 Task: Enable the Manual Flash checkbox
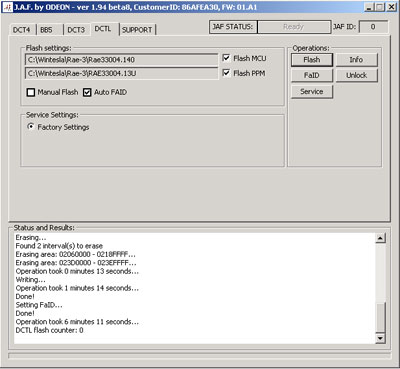click(x=31, y=92)
